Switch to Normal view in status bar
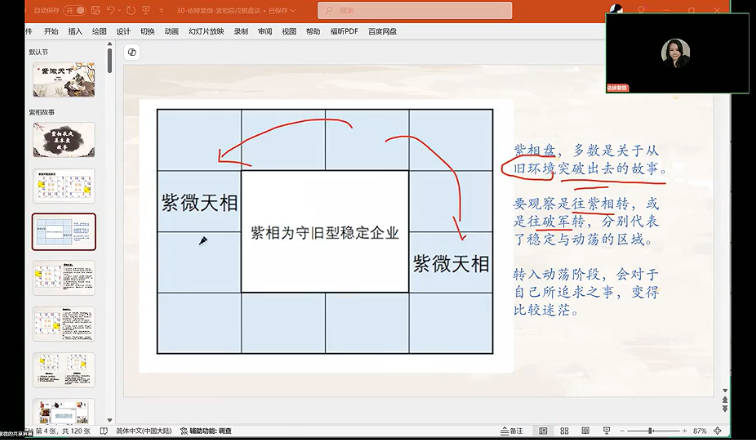 click(x=543, y=431)
